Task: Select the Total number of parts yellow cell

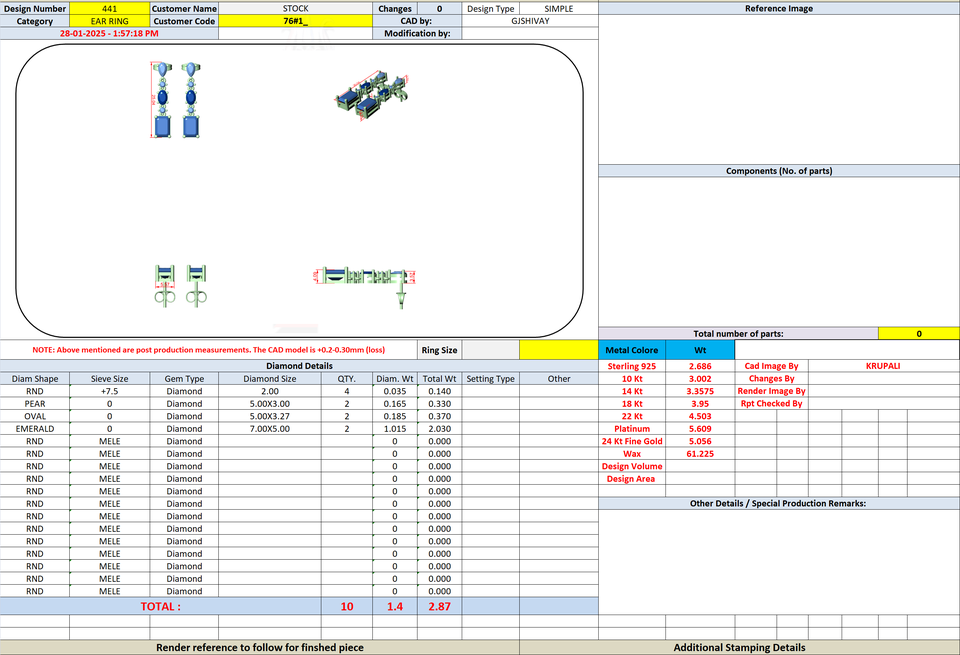Action: [918, 334]
